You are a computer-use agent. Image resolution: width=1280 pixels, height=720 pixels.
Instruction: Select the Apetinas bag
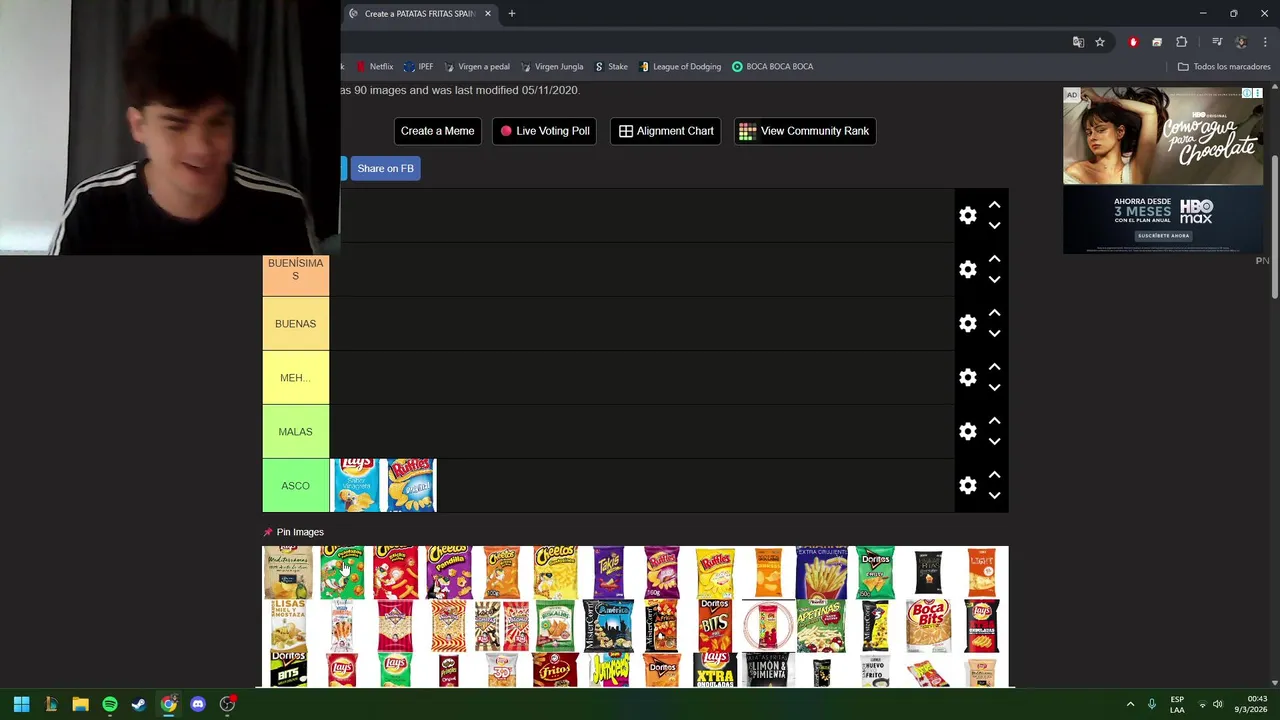[822, 626]
